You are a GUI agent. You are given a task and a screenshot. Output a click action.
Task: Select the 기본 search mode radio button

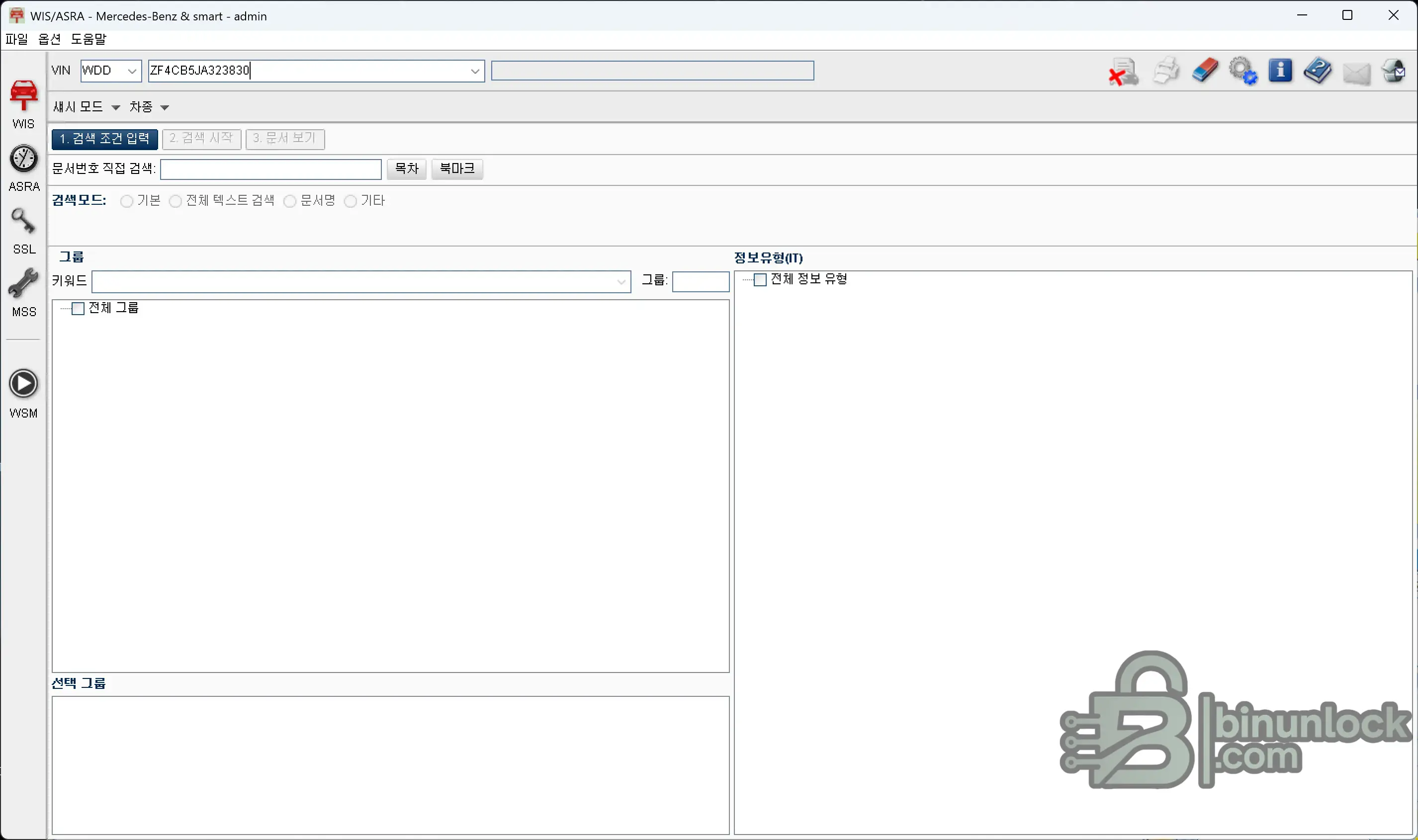(x=127, y=201)
